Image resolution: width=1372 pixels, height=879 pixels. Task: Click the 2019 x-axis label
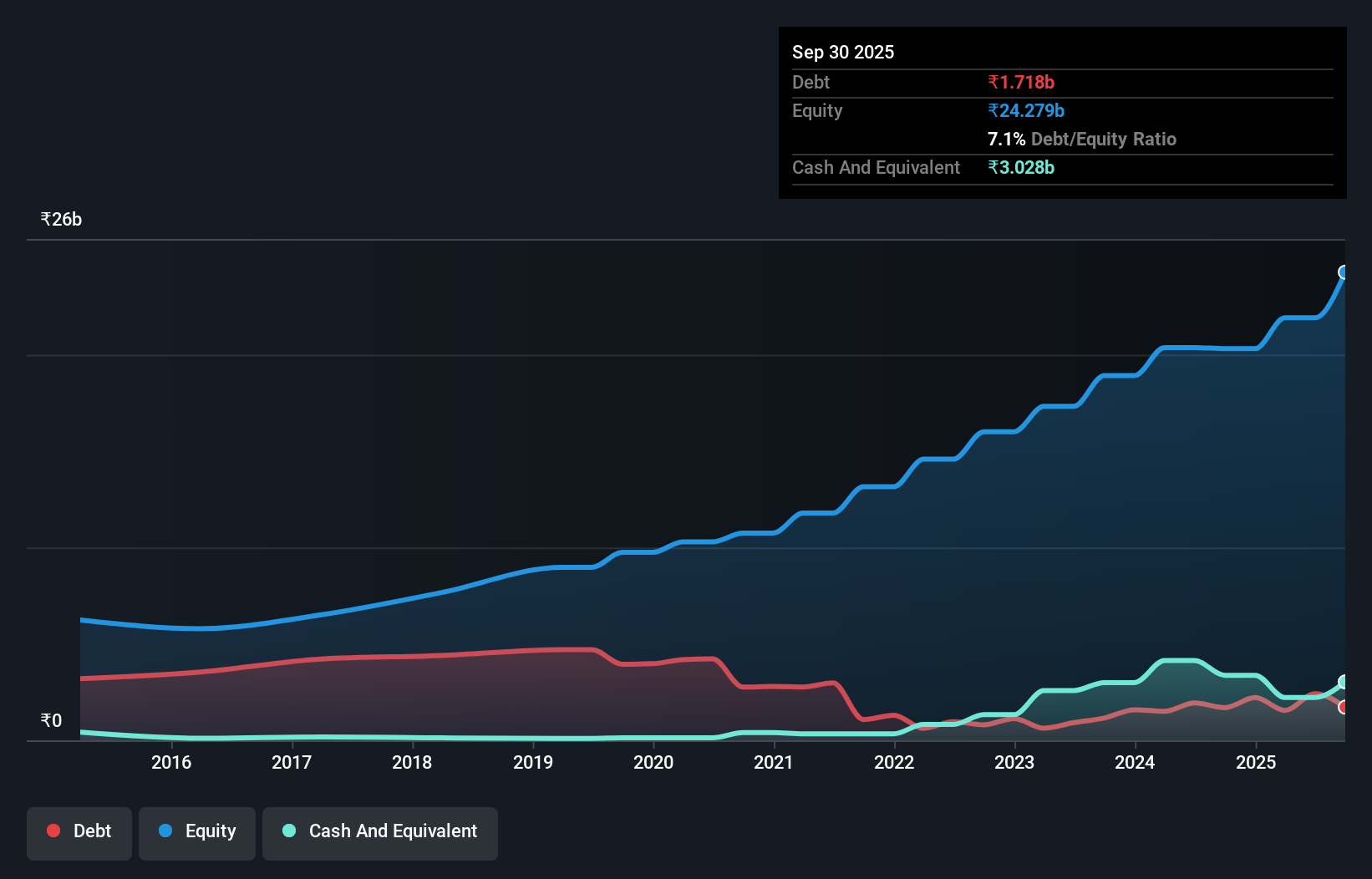tap(533, 762)
